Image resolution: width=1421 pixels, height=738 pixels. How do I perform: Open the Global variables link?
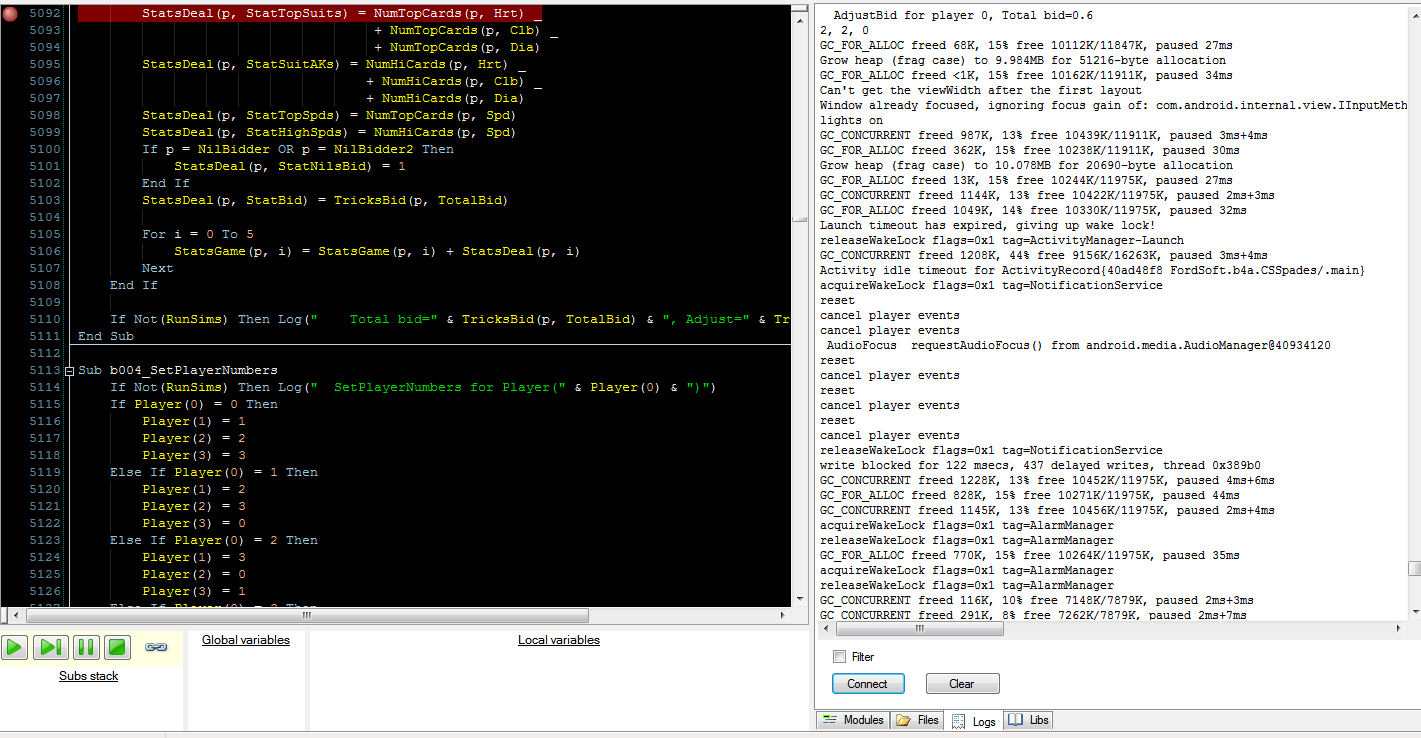pyautogui.click(x=246, y=640)
